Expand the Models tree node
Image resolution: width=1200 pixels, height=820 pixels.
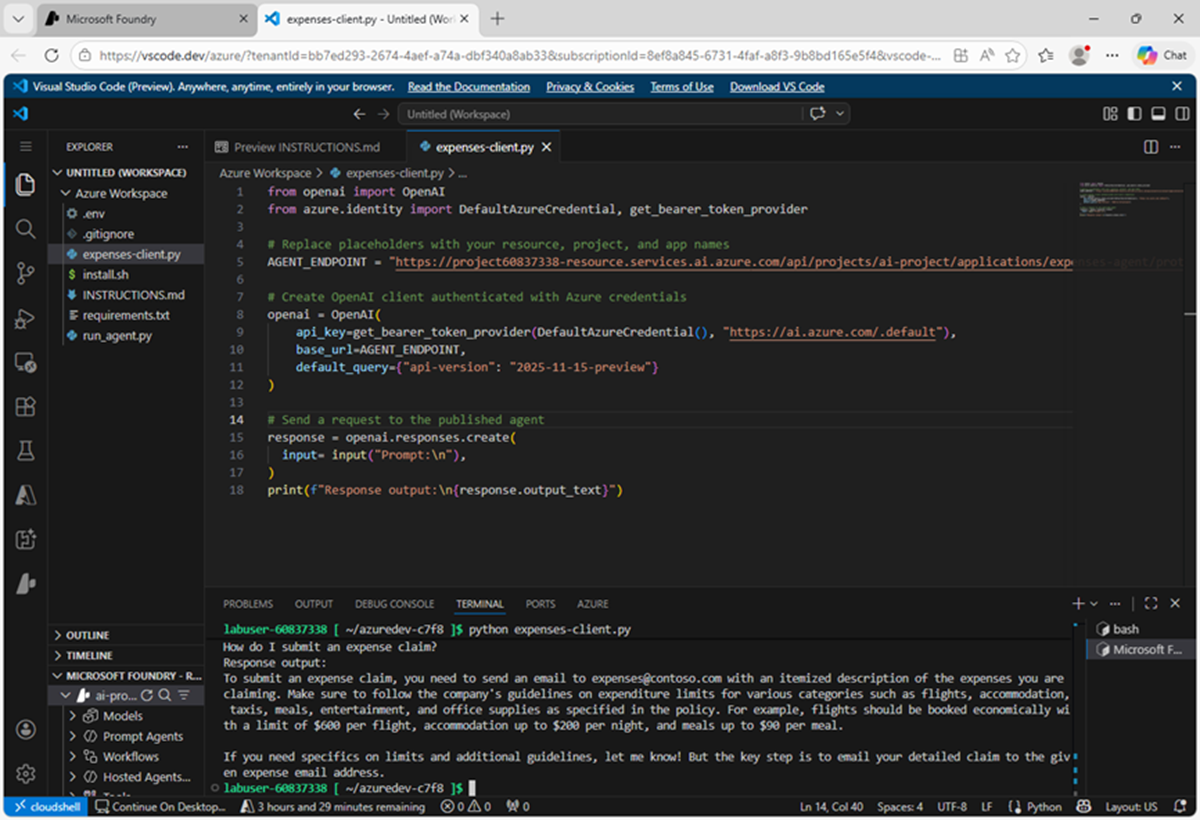tap(123, 716)
